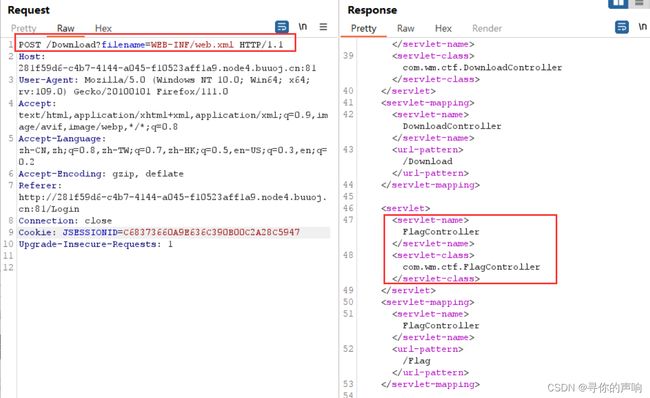The width and height of the screenshot is (650, 398).
Task: Toggle \n non-printable characters in Response panel
Action: tap(643, 27)
